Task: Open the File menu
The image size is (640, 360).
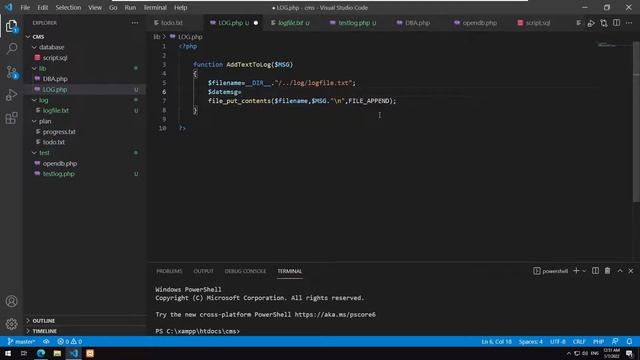Action: click(25, 7)
